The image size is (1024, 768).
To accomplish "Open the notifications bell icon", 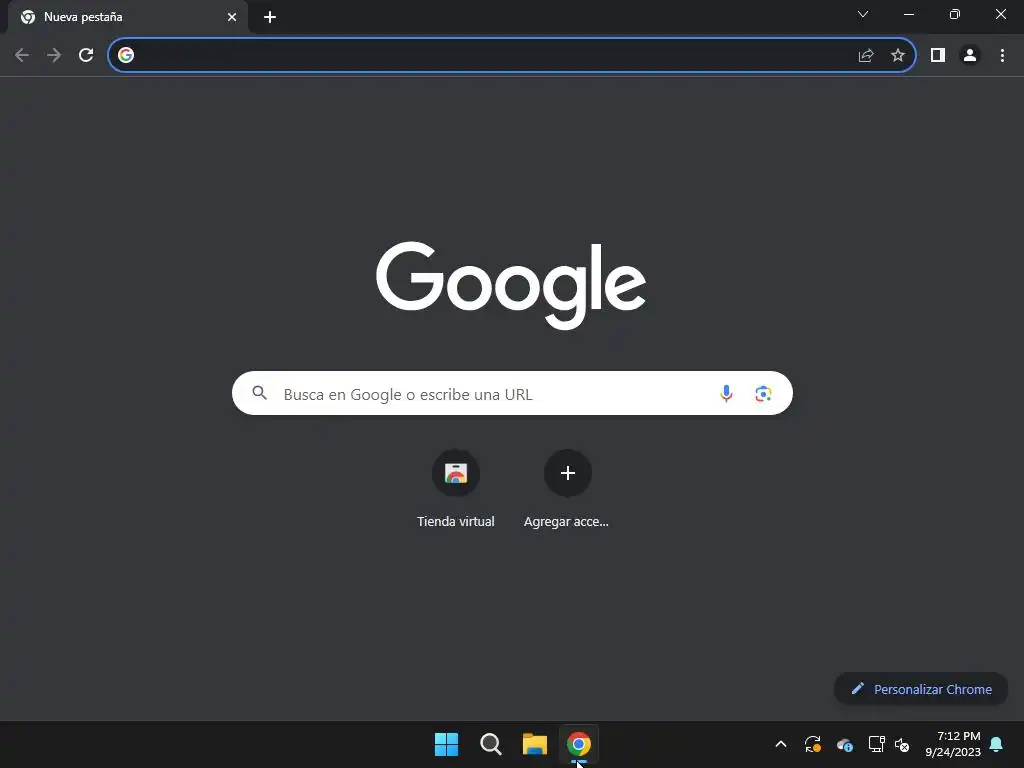I will pos(997,744).
